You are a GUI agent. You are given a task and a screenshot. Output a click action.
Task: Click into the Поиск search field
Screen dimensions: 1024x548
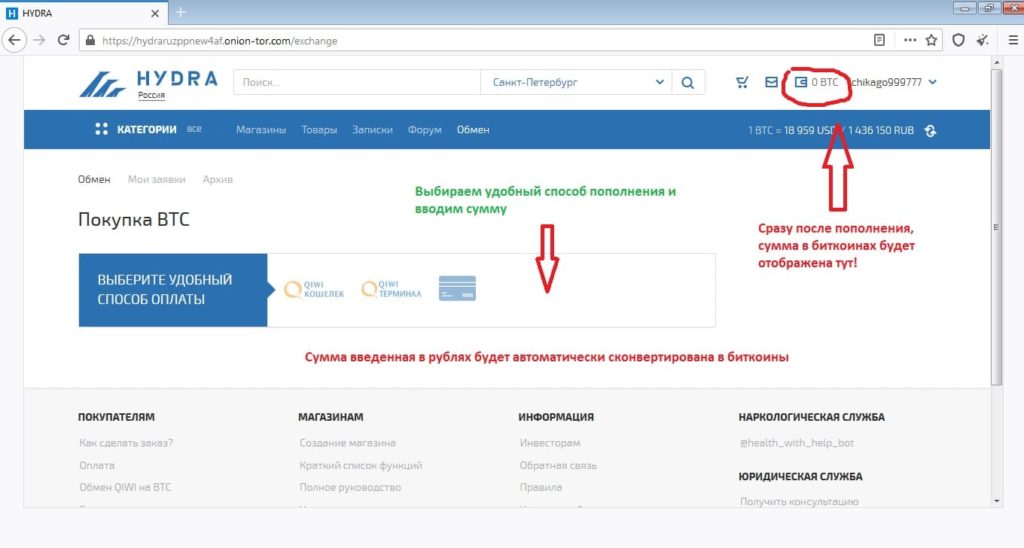coord(355,82)
